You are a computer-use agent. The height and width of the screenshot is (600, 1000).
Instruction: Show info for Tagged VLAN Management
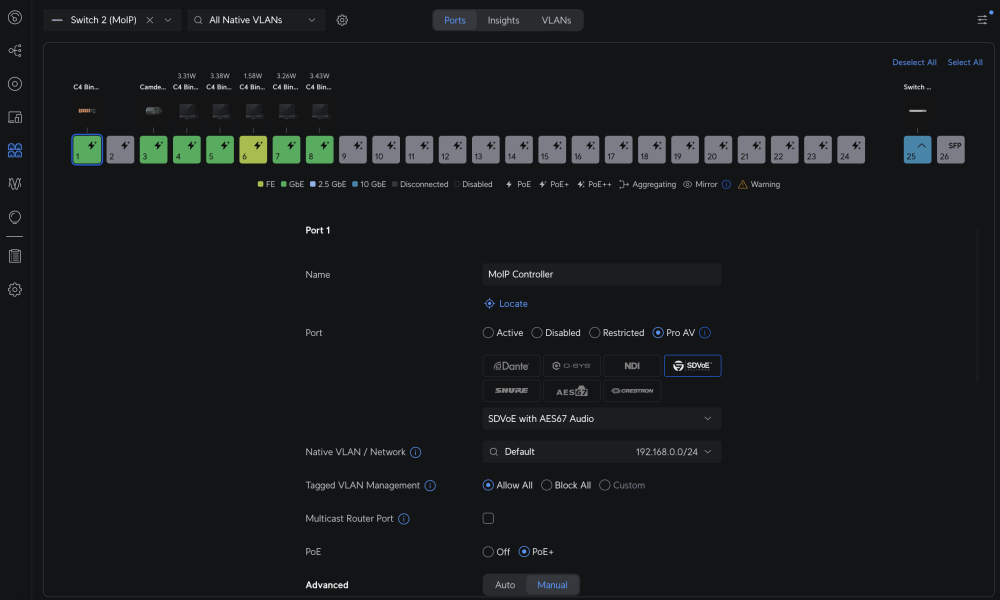point(430,485)
